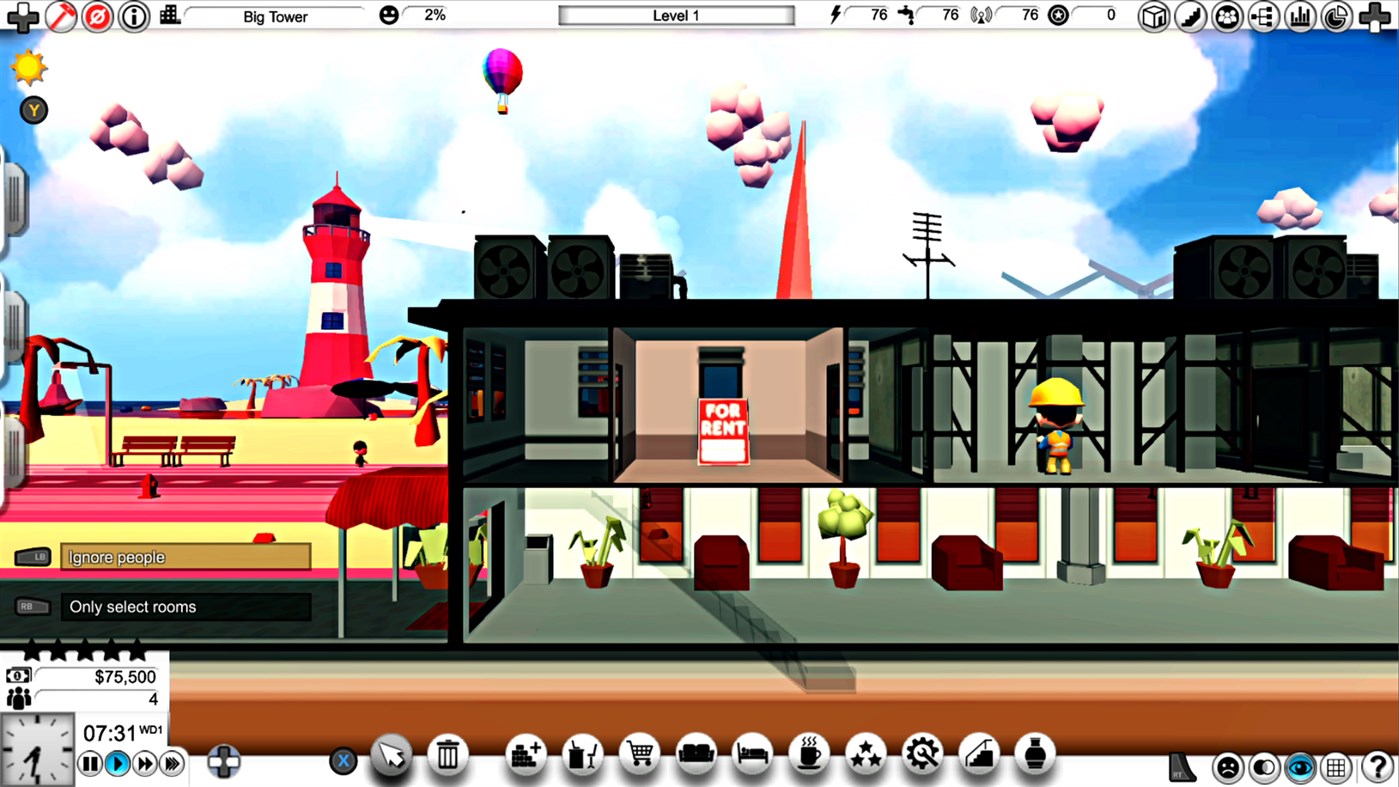1399x787 pixels.
Task: Open the staircase transport category
Action: coord(980,755)
